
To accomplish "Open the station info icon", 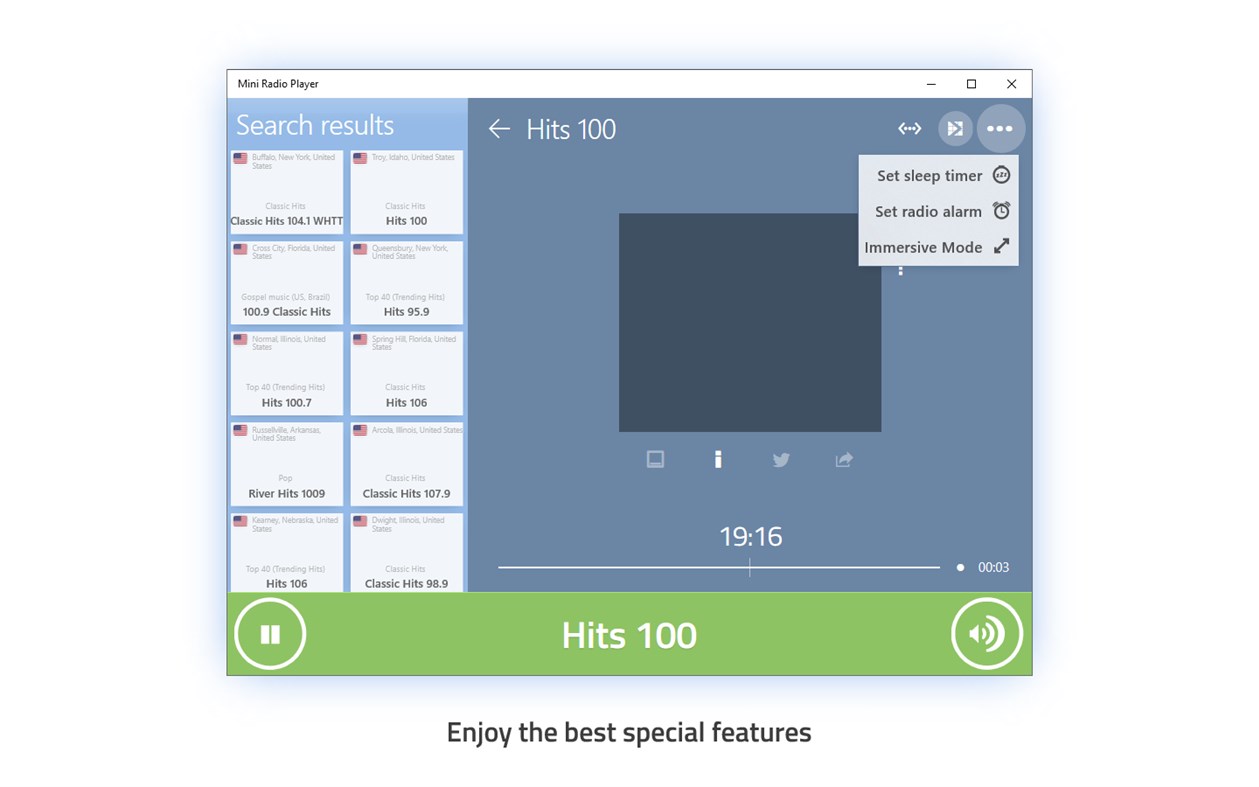I will [718, 459].
